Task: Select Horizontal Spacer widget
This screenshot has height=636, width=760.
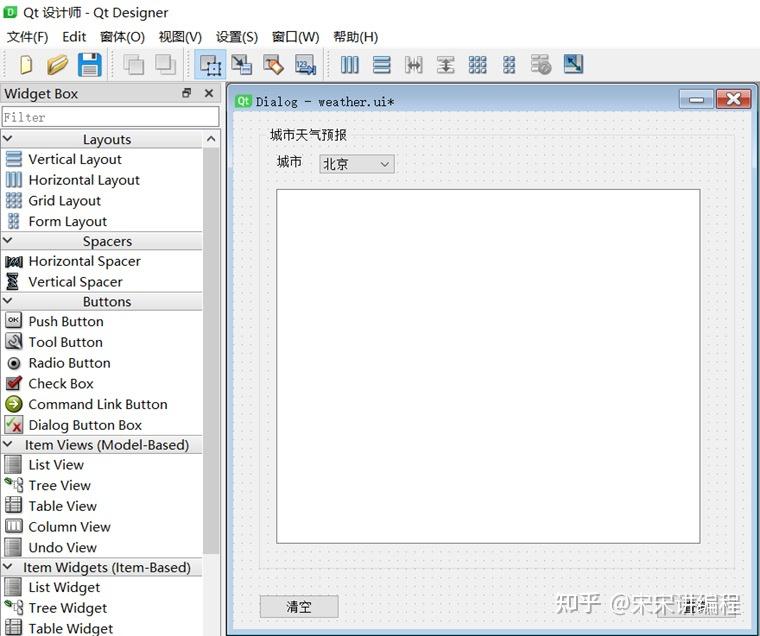Action: pos(102,261)
